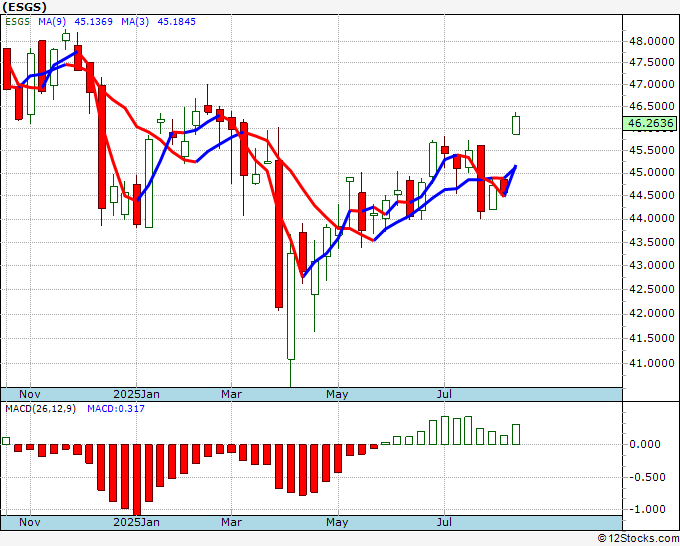
Task: Click the -0.500 MACD axis label
Action: (647, 477)
